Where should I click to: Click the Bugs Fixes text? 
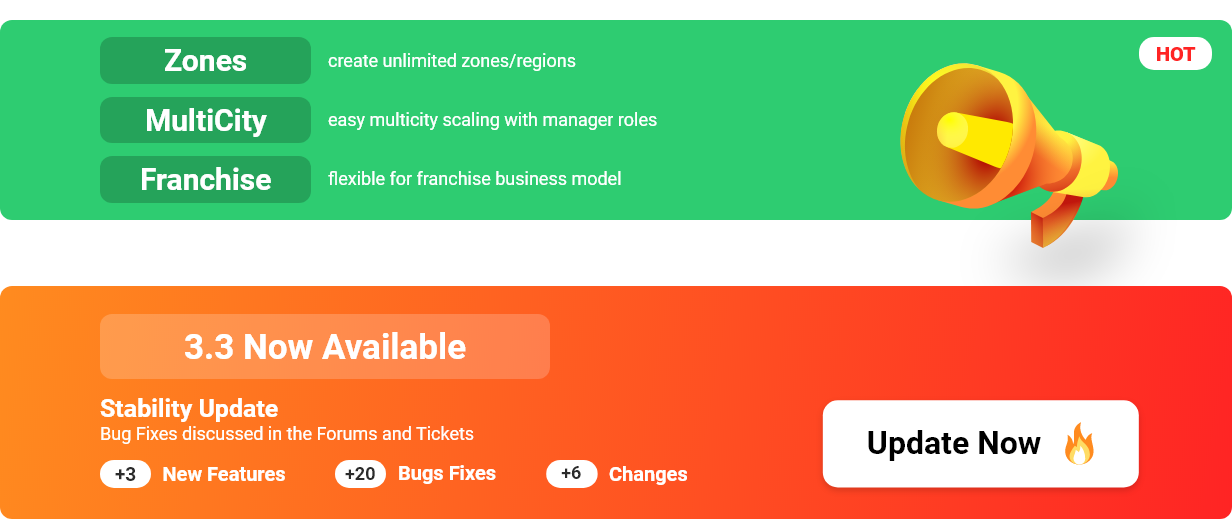point(447,474)
